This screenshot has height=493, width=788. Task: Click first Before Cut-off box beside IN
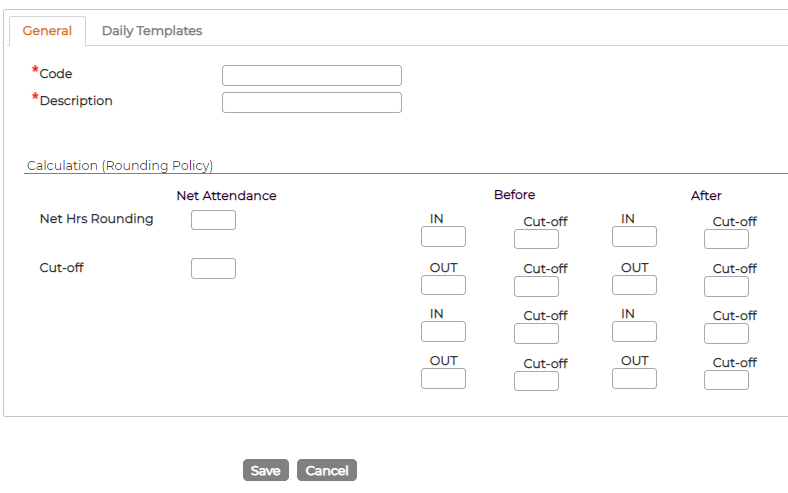[536, 239]
